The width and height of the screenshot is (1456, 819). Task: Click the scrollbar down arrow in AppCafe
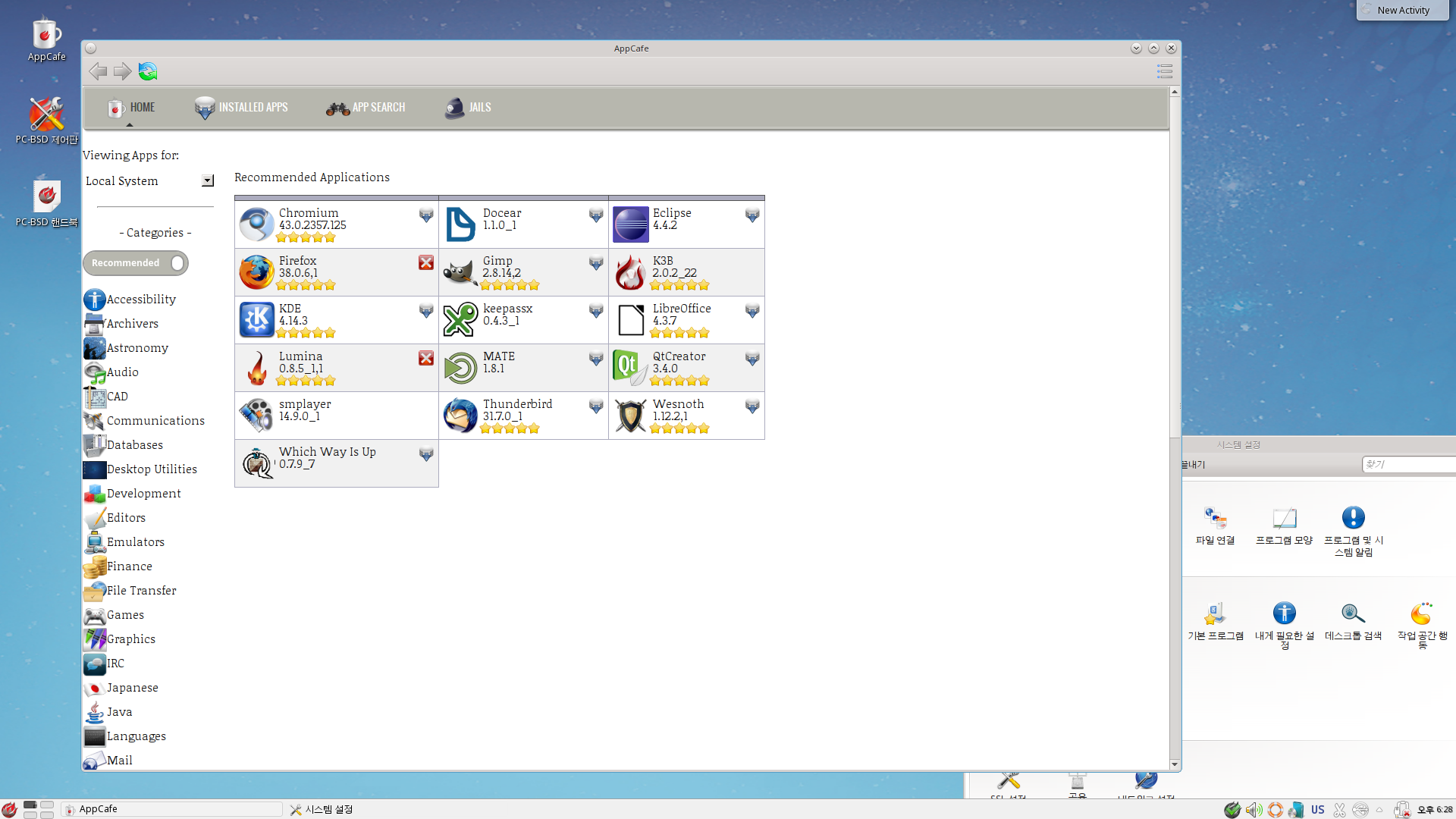[1175, 764]
